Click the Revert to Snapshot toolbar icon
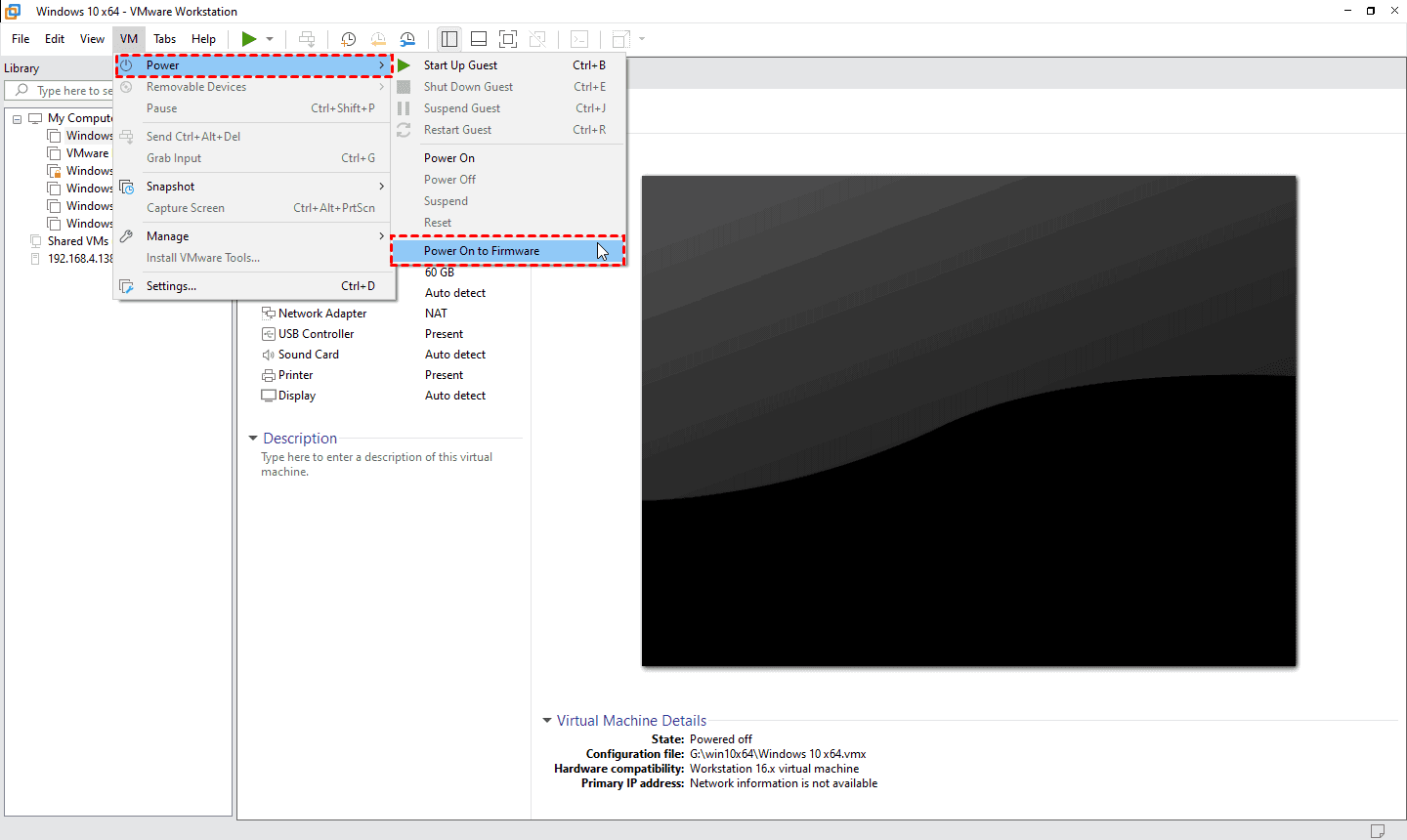Image resolution: width=1407 pixels, height=840 pixels. 378,39
